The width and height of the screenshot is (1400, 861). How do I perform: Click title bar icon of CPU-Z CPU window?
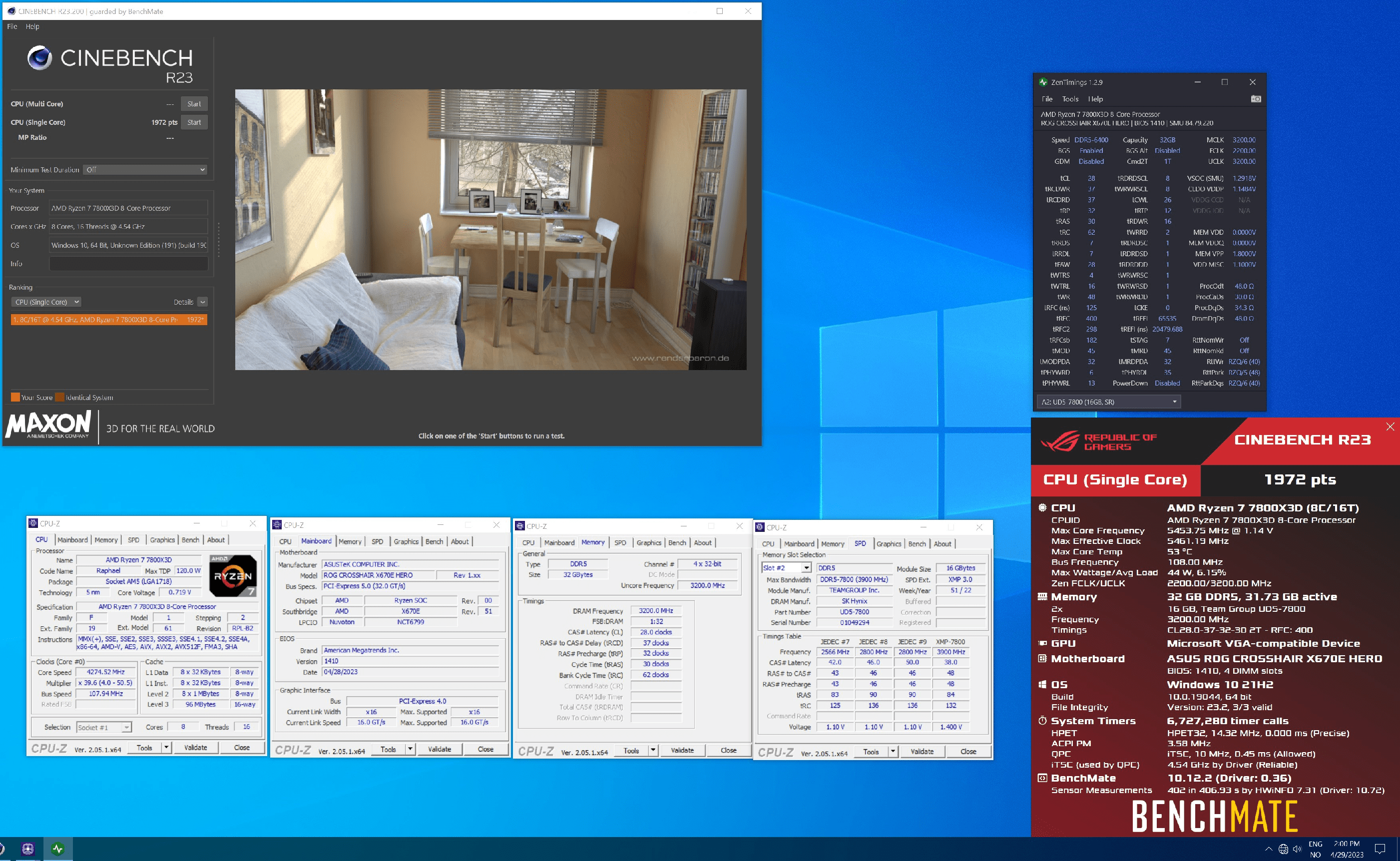click(33, 523)
